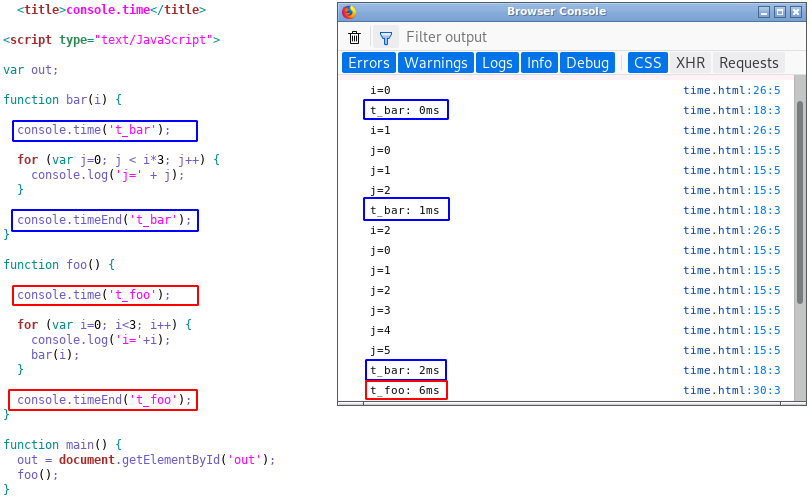Enable the XHR filter

tap(690, 63)
